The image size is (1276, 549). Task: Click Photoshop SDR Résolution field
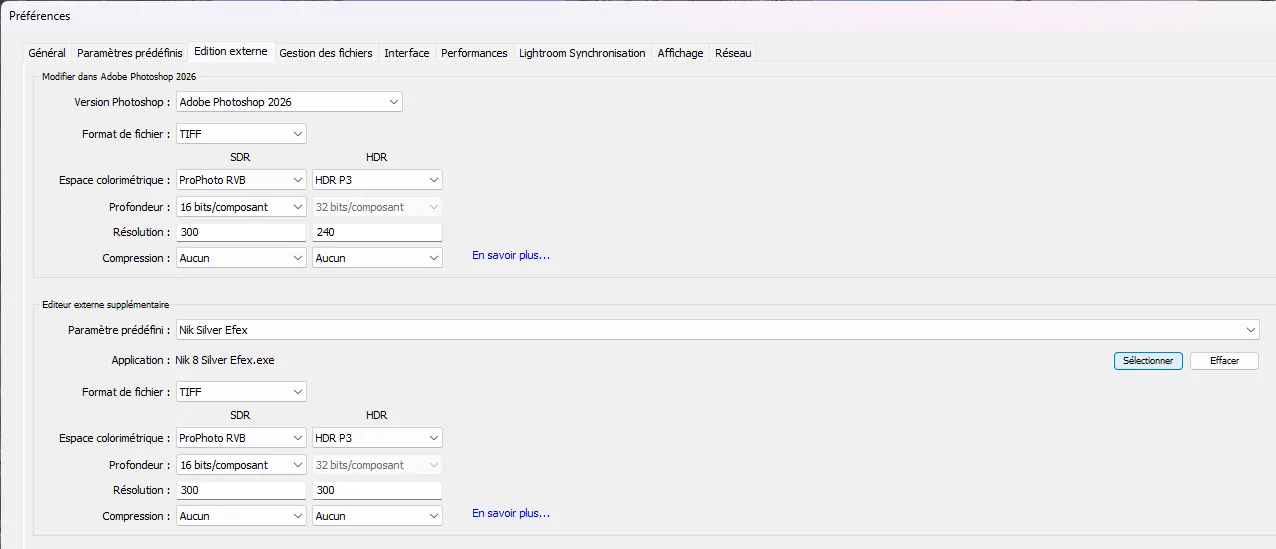pos(241,232)
